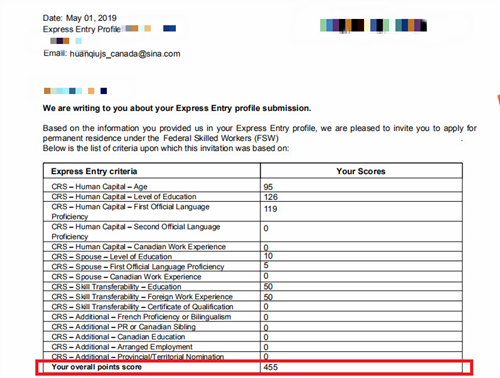Click the Level of Education score 126
The width and height of the screenshot is (500, 378).
point(271,197)
